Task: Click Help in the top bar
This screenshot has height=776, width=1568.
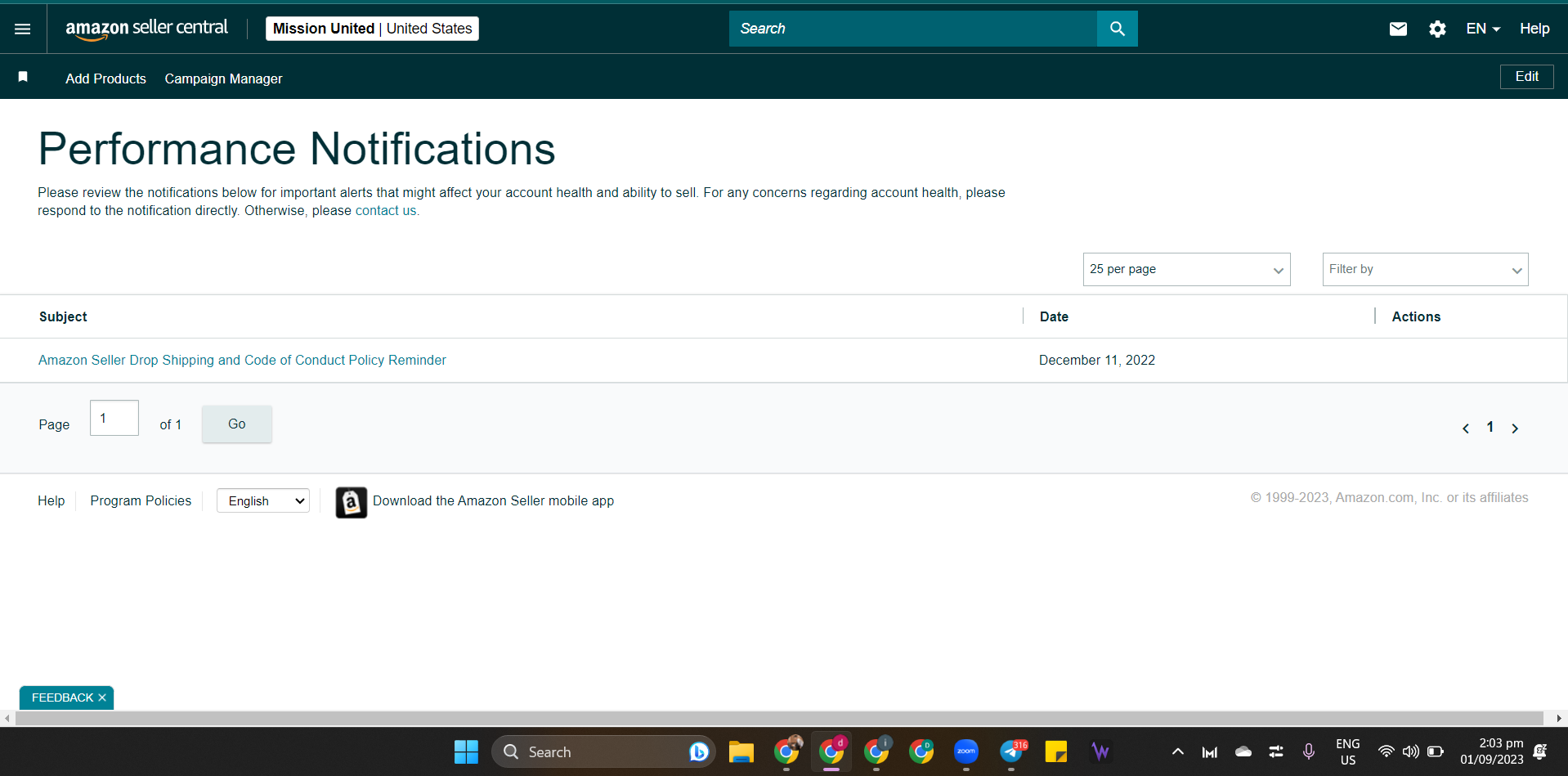Action: [x=1534, y=29]
